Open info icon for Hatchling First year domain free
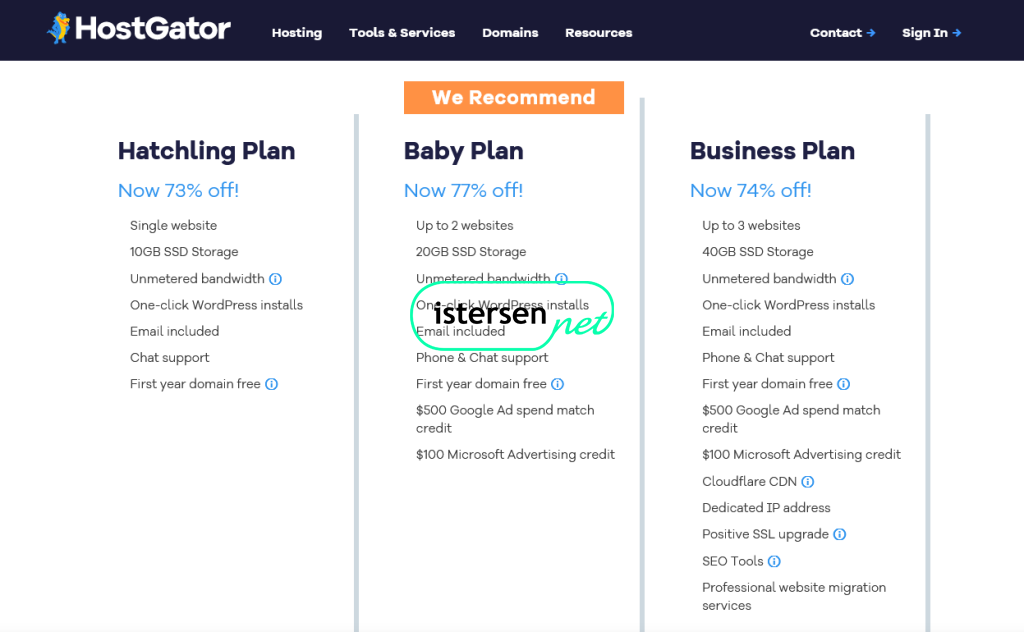The width and height of the screenshot is (1024, 632). [x=272, y=384]
